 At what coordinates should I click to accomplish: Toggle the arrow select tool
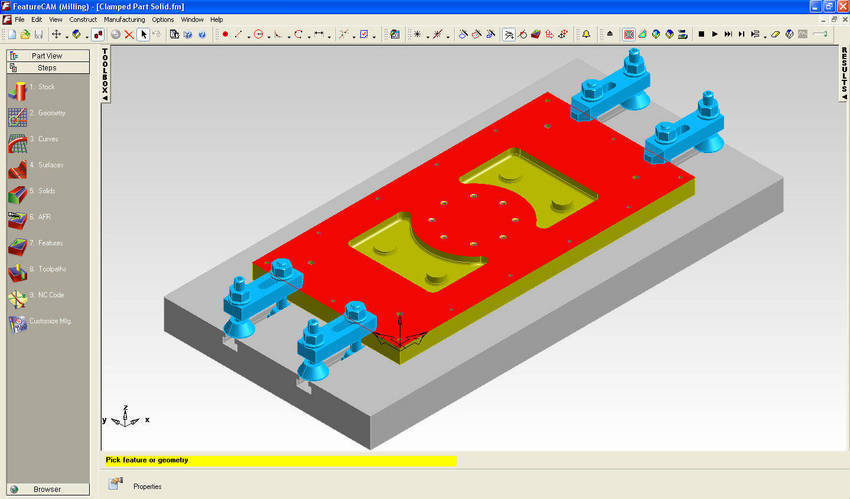tap(143, 34)
